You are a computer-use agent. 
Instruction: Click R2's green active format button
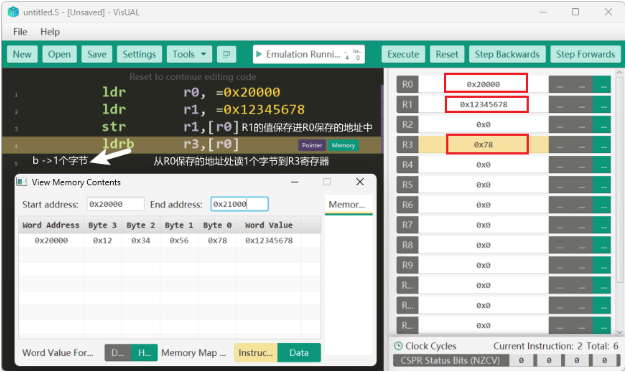602,124
